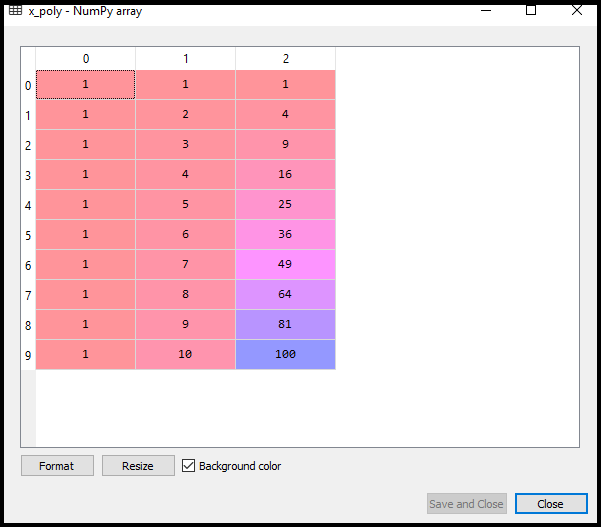
Task: Select row header 5
Action: [28, 235]
